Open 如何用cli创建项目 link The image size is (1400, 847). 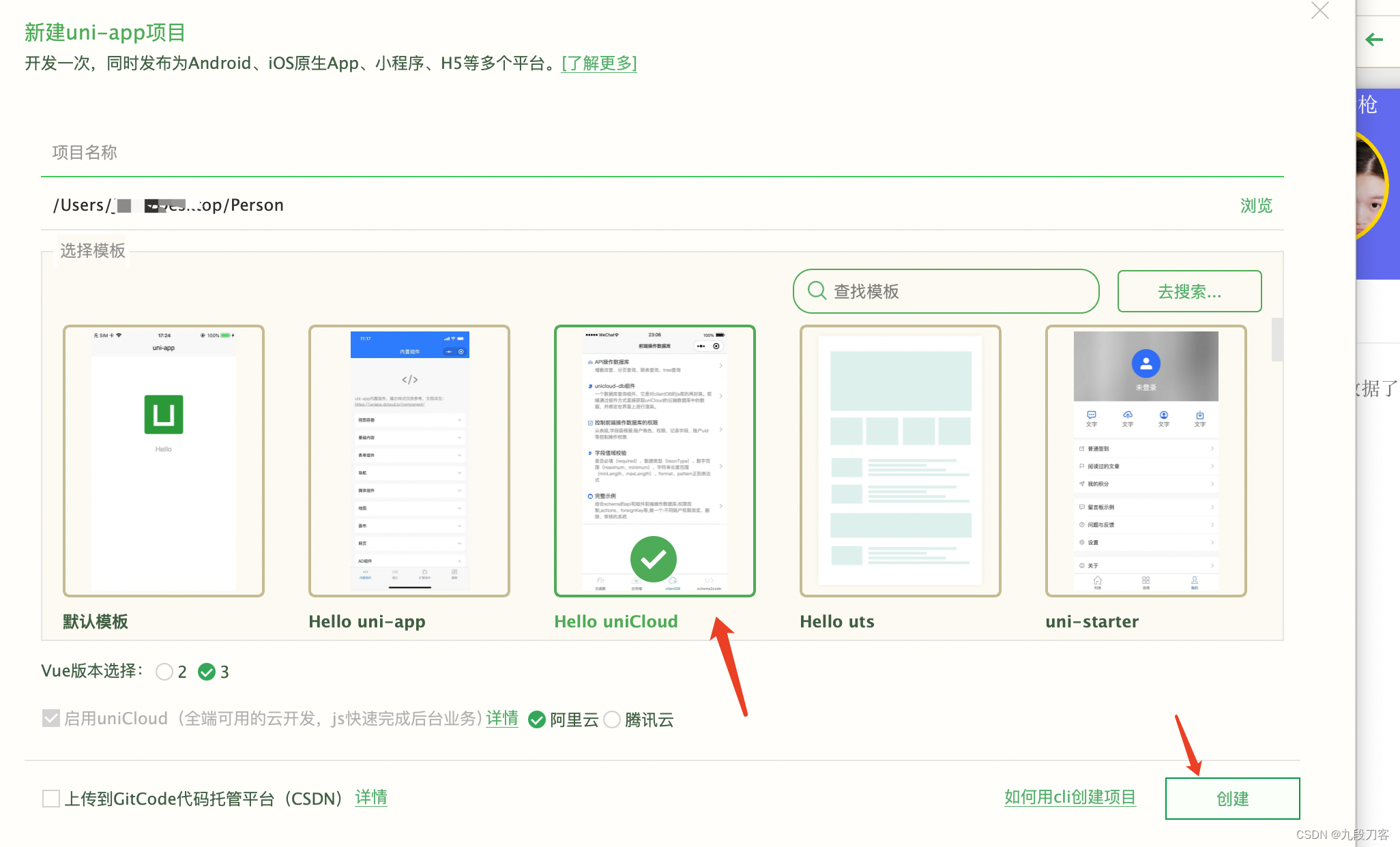coord(1070,797)
